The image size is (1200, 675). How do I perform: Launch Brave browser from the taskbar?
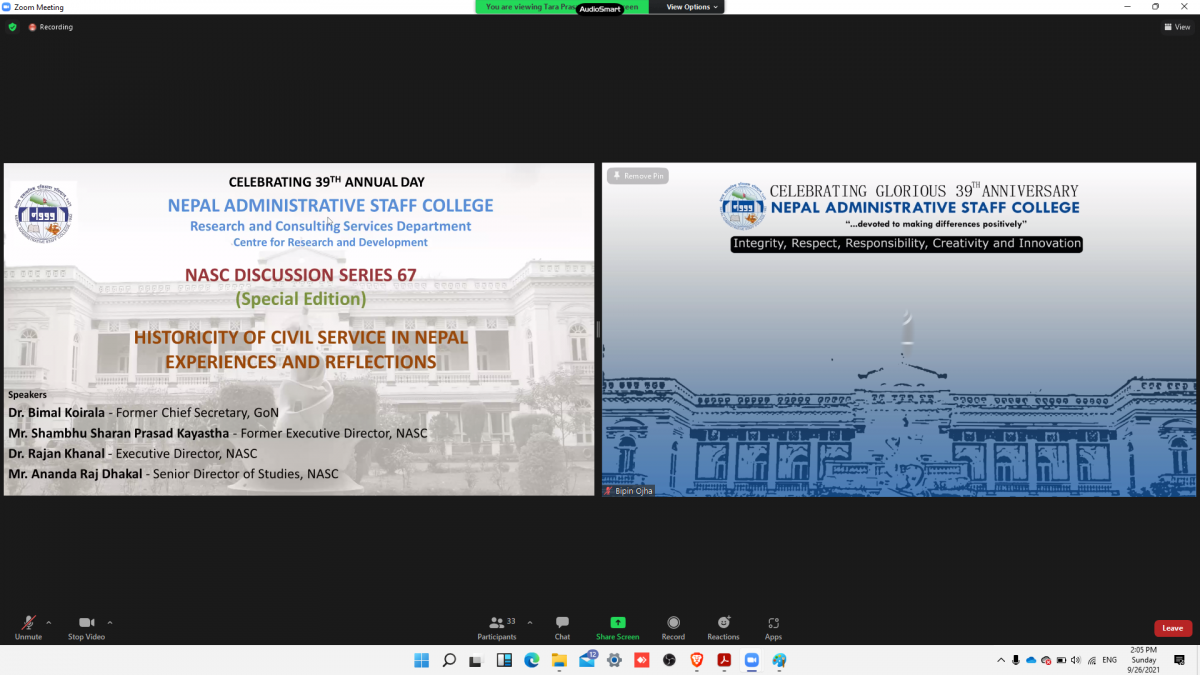[697, 660]
